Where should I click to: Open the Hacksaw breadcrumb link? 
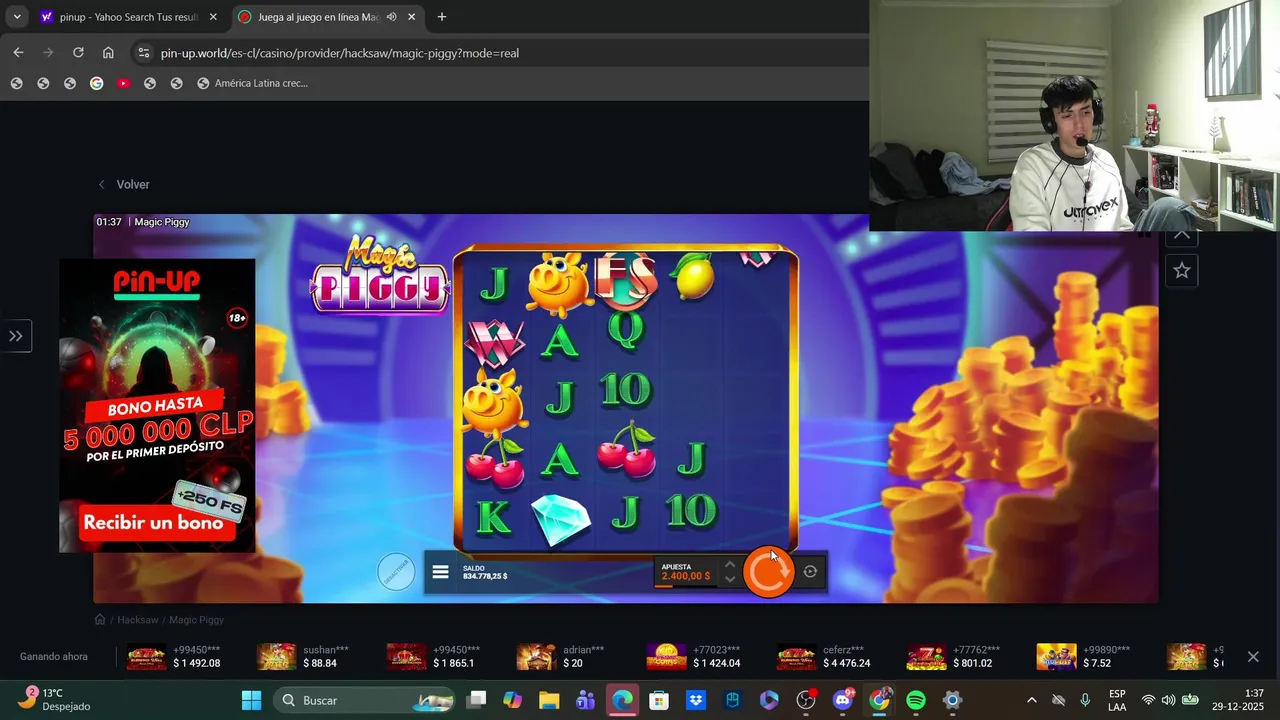pyautogui.click(x=138, y=620)
